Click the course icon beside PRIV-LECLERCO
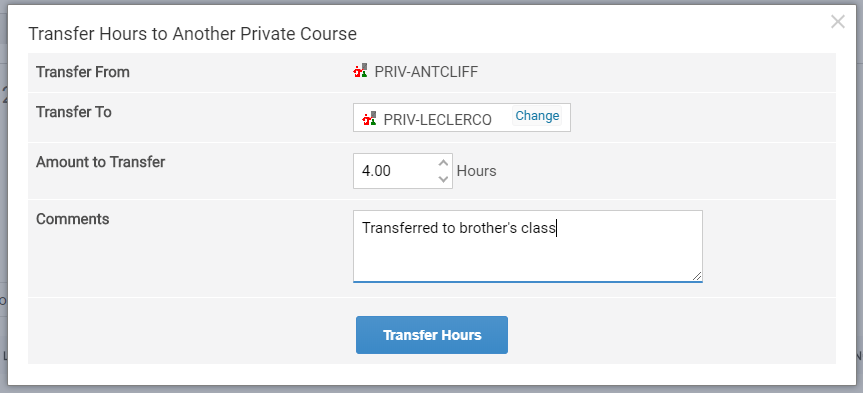863x393 pixels. (x=369, y=118)
